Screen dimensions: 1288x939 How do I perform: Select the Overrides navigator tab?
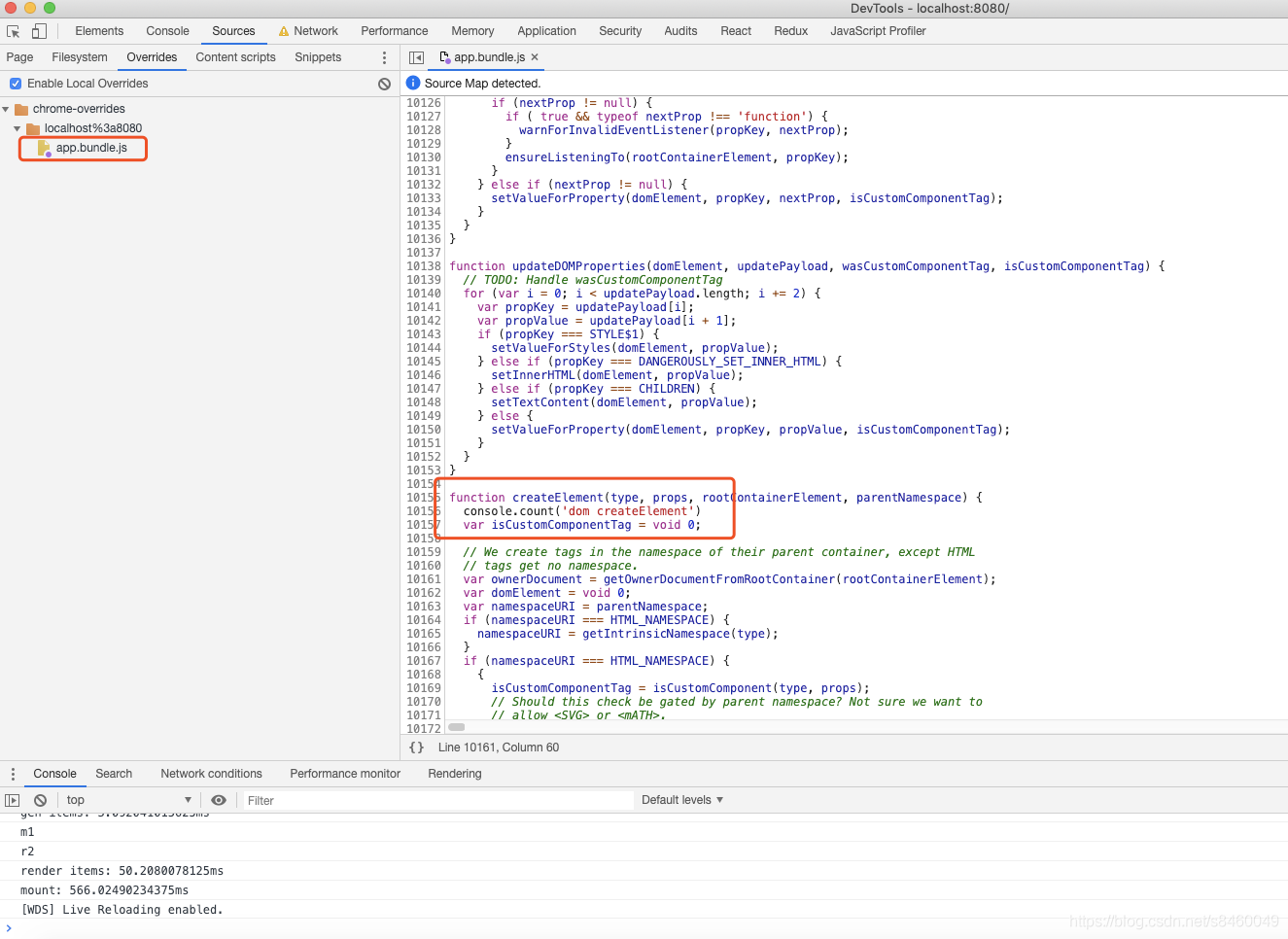152,57
